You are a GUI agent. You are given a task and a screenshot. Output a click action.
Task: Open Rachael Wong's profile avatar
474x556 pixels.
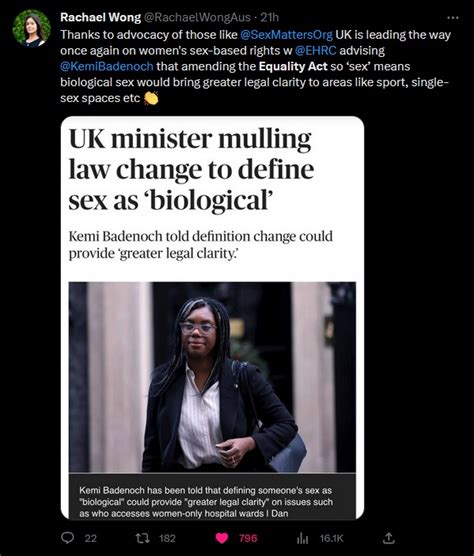point(32,28)
